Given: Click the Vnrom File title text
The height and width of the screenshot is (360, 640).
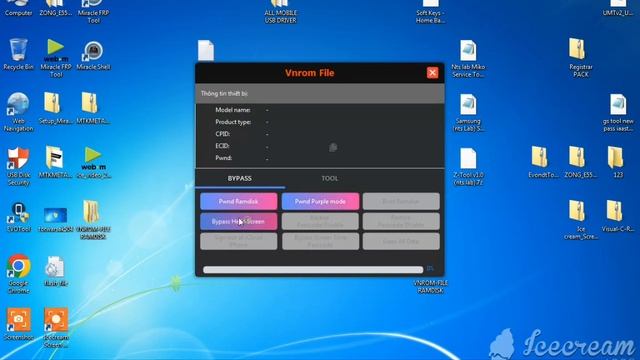Looking at the screenshot, I should [x=309, y=73].
